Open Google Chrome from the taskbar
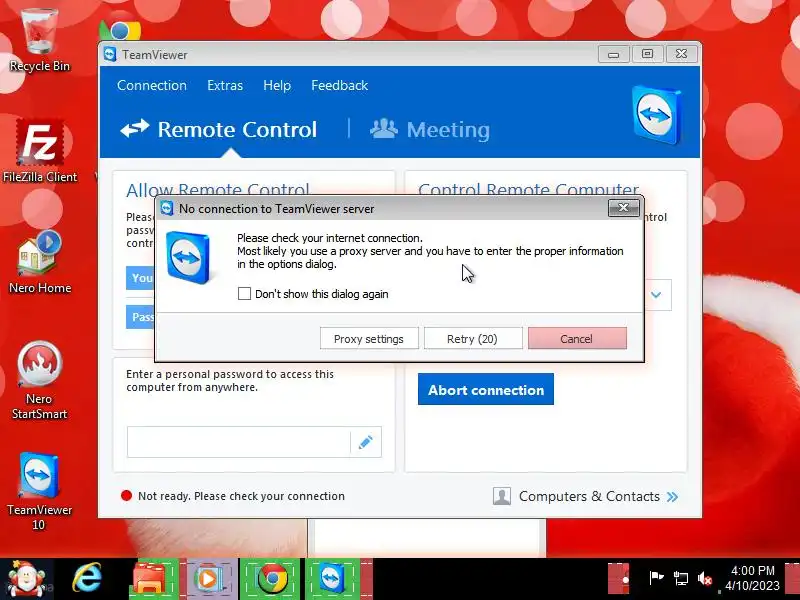The image size is (800, 600). tap(272, 579)
